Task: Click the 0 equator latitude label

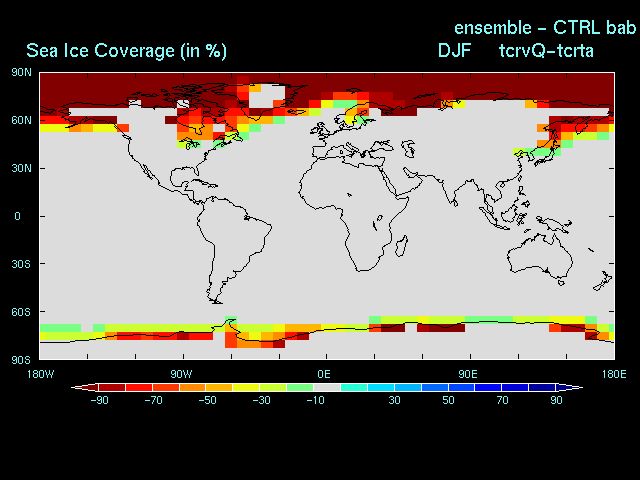Action: click(17, 216)
